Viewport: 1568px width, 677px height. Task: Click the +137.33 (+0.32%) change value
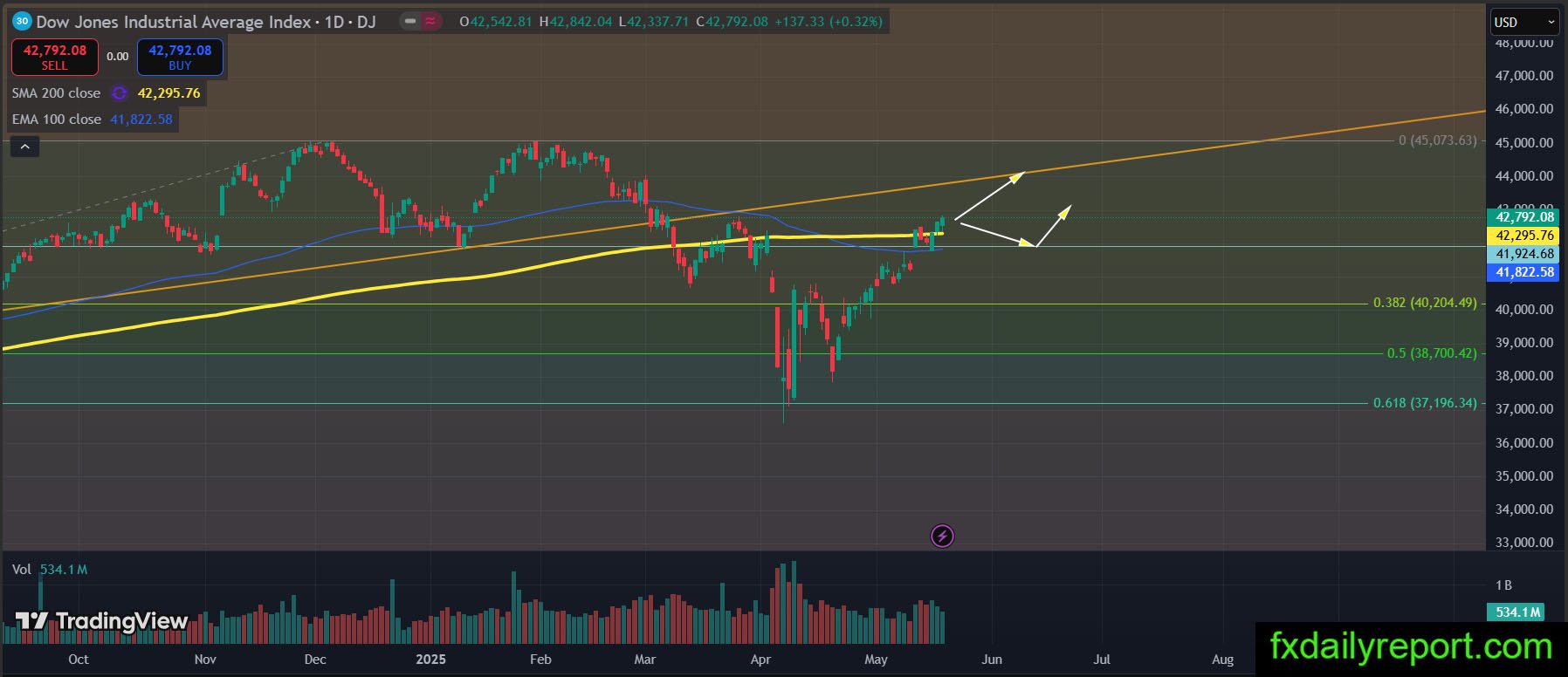829,22
